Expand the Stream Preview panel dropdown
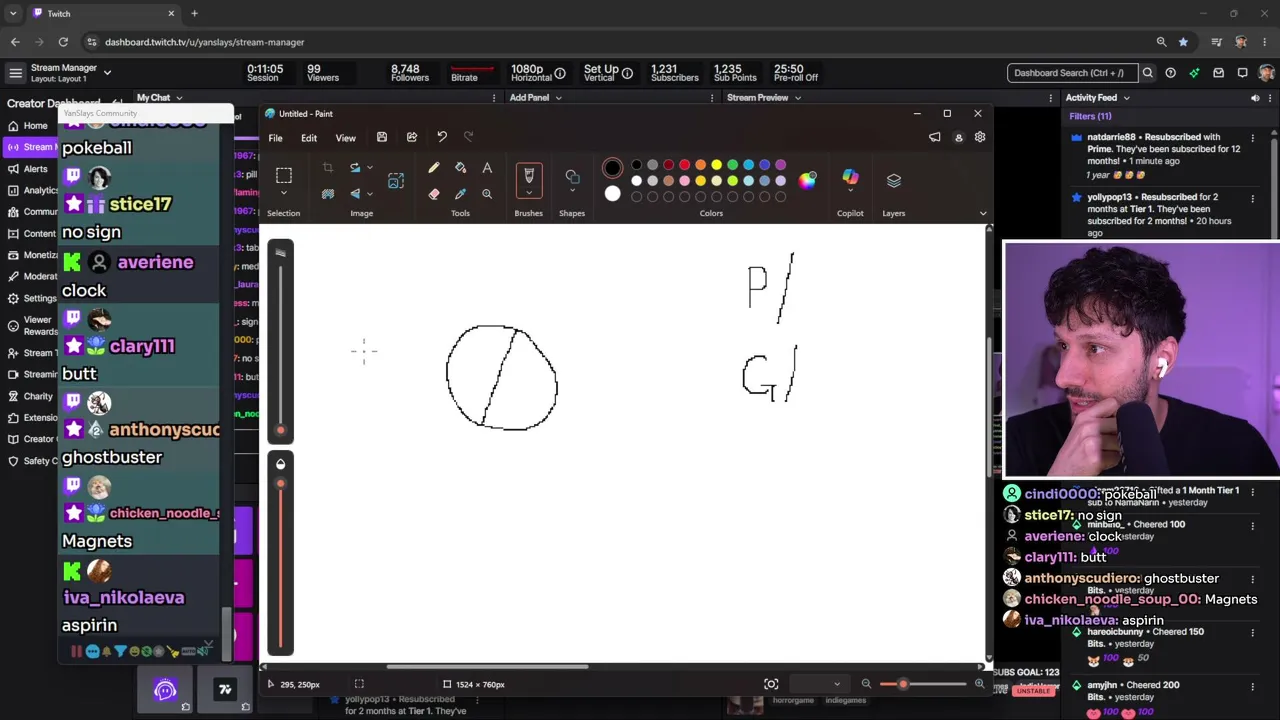Screen dimensions: 1280x720 pyautogui.click(x=797, y=98)
